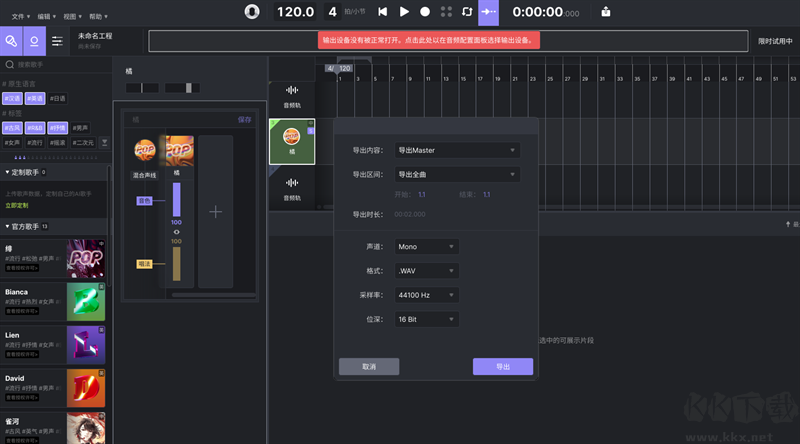The height and width of the screenshot is (444, 800).
Task: Open the mixer sliders settings icon
Action: [57, 41]
